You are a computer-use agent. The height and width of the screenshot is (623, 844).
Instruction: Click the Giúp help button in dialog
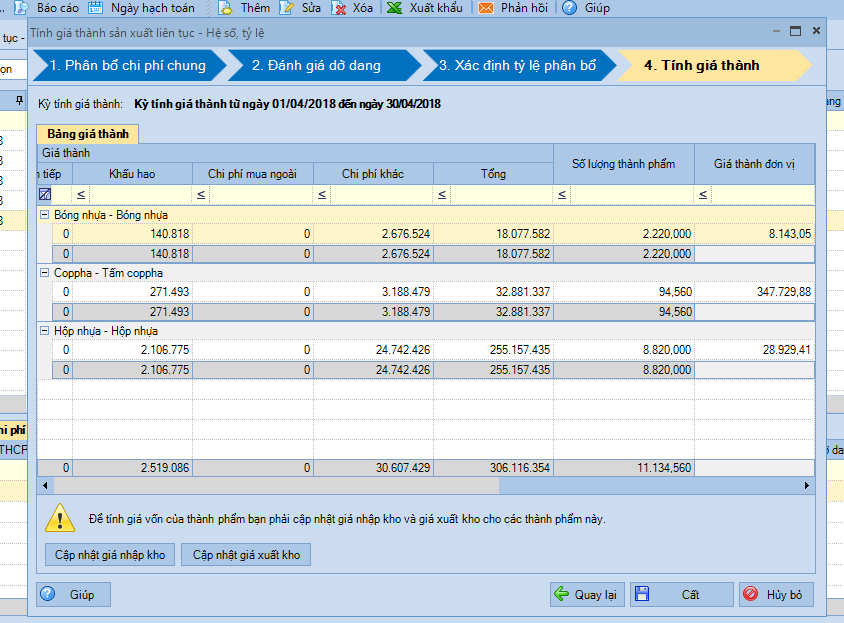coord(73,594)
